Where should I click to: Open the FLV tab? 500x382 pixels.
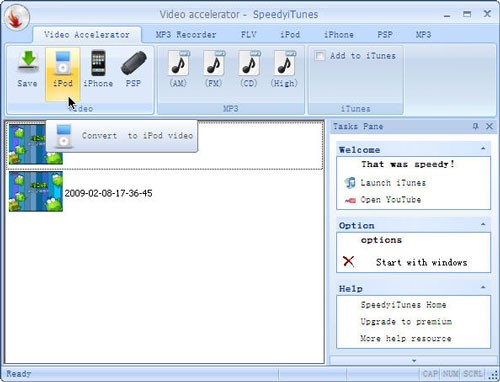coord(249,35)
